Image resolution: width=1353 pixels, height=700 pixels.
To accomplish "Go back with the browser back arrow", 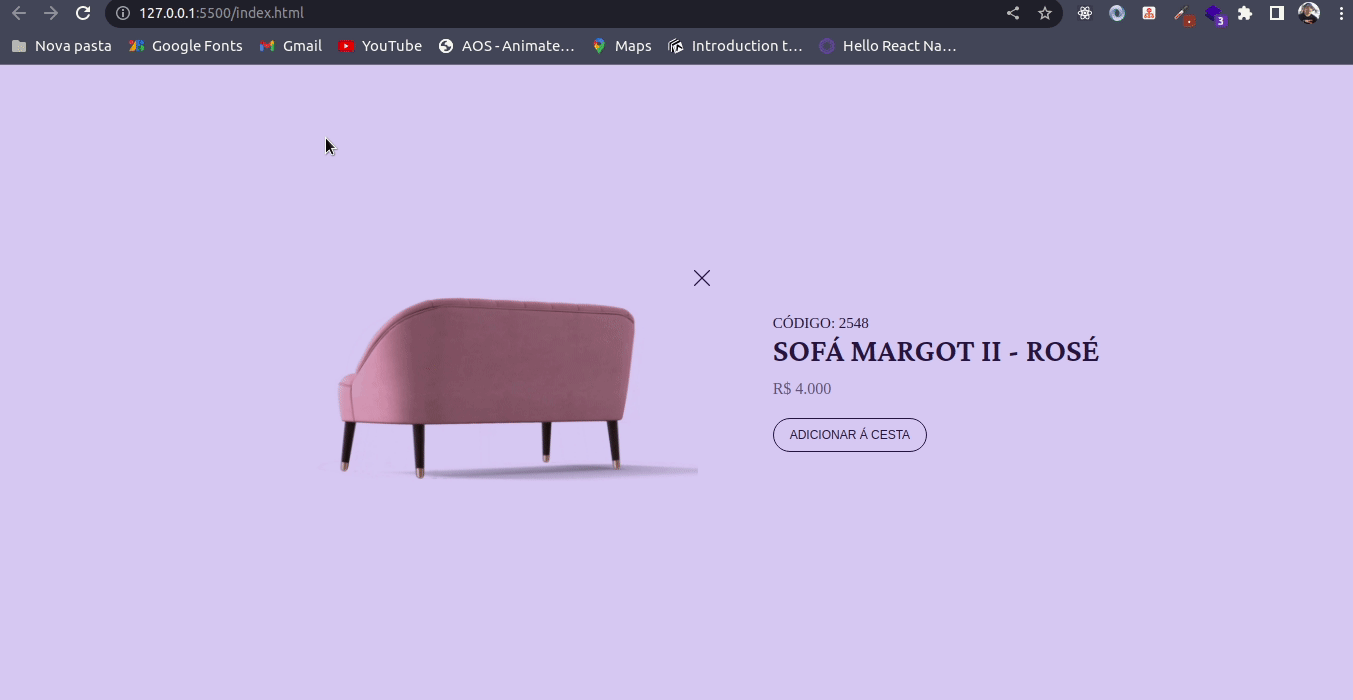I will pyautogui.click(x=19, y=13).
